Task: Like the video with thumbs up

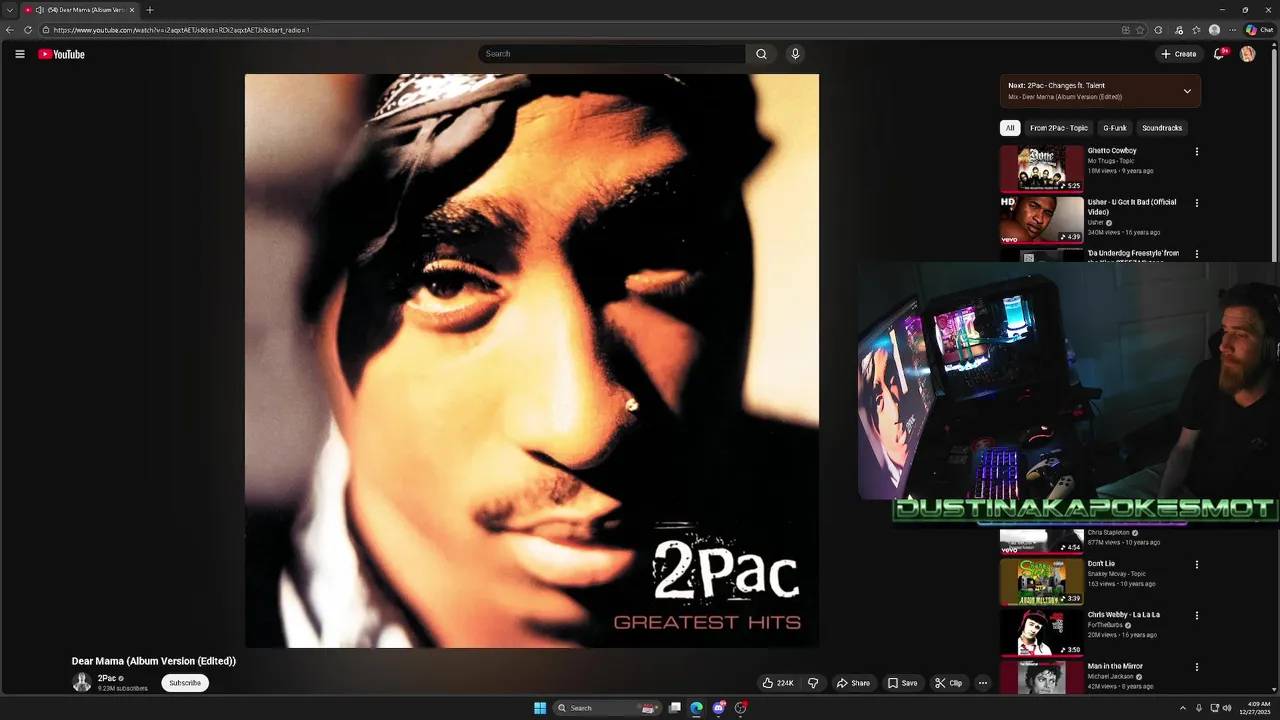Action: coord(778,683)
